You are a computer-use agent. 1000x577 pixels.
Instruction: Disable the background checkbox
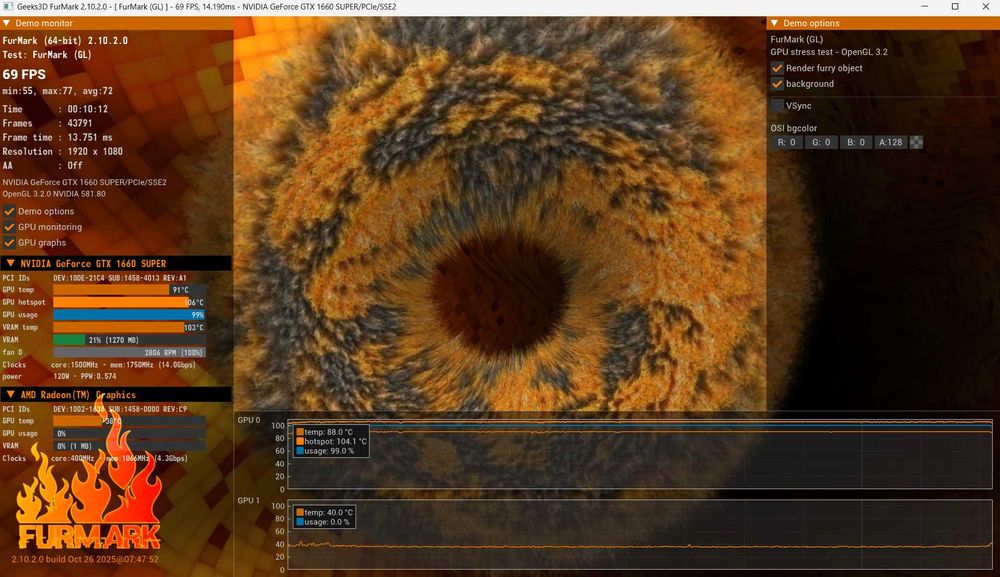(x=777, y=84)
